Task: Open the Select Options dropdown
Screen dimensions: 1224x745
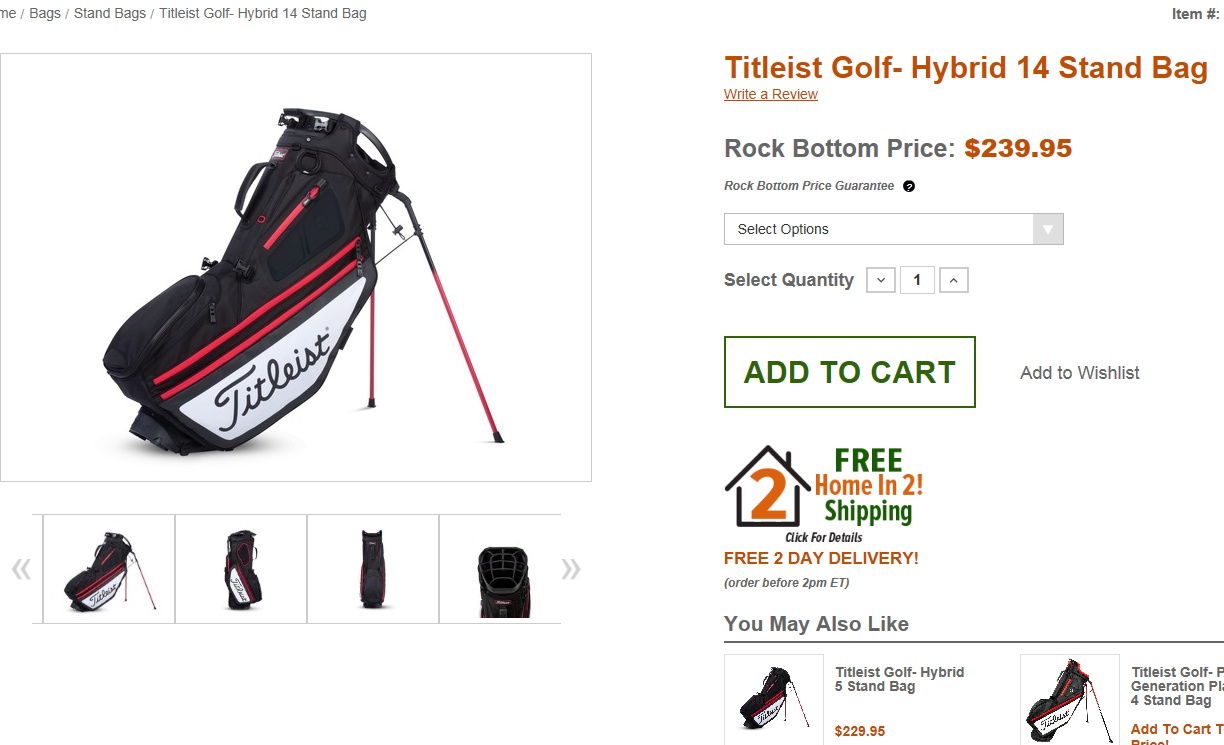Action: [x=893, y=229]
